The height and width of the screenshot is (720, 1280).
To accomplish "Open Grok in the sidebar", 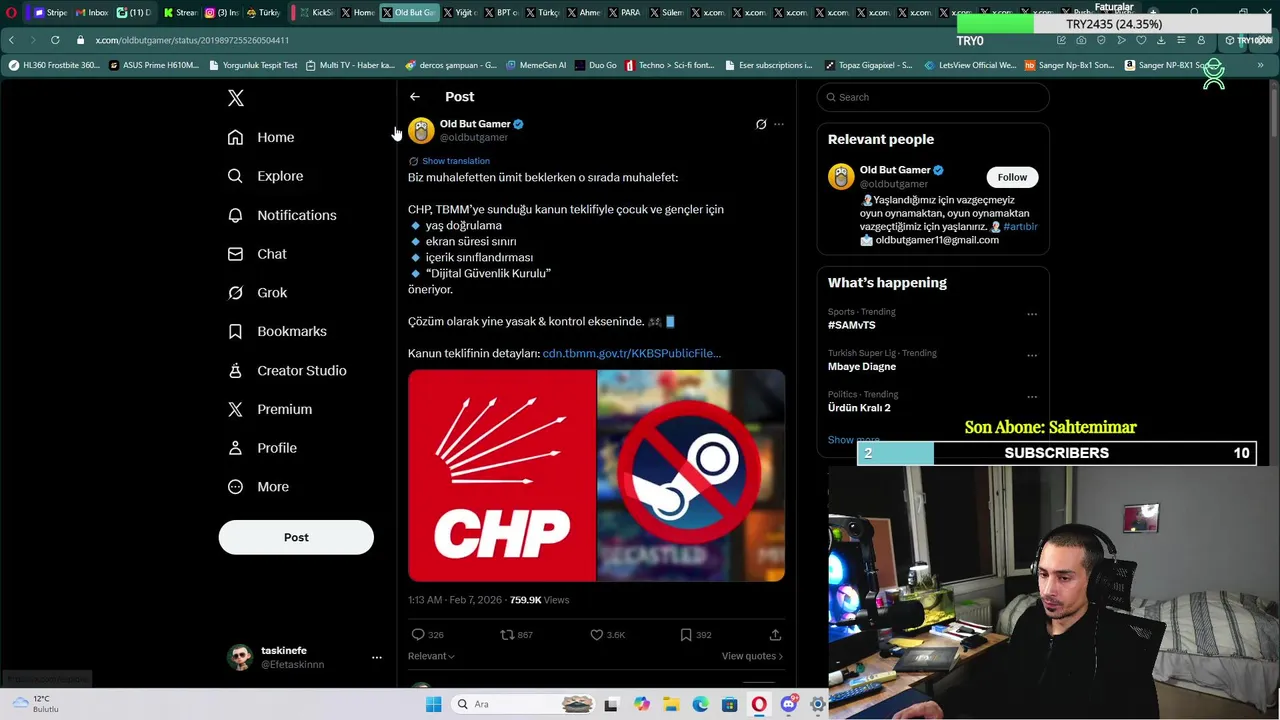I will coord(257,293).
